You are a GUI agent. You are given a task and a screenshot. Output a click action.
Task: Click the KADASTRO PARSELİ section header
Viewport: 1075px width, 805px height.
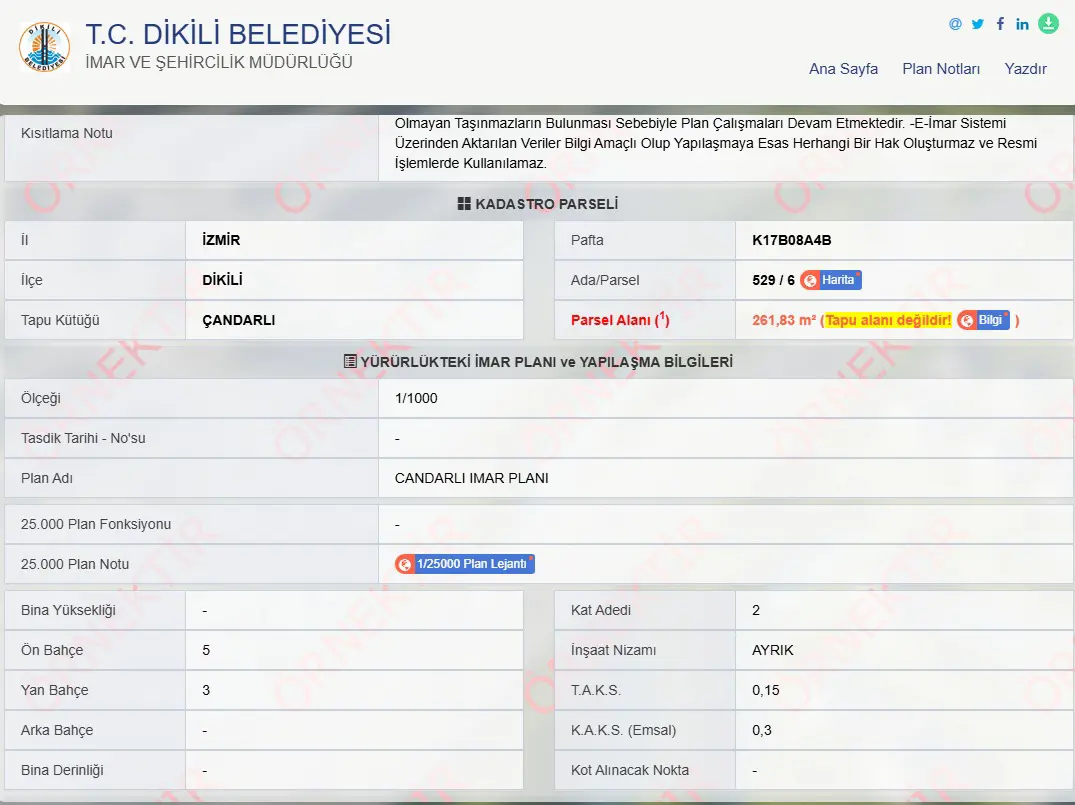538,204
